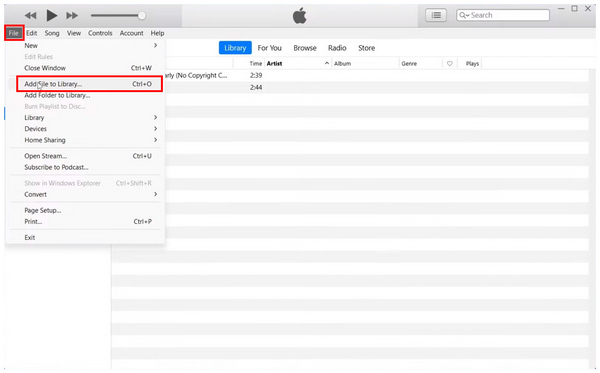Sort by the Album column header
Screen dimensions: 600x373
(x=365, y=64)
